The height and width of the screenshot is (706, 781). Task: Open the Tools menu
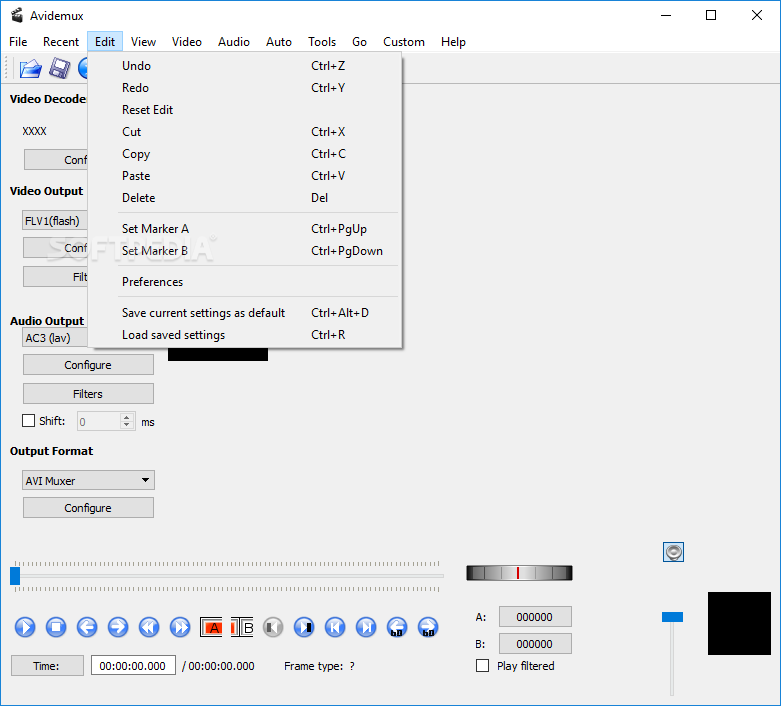pos(322,42)
